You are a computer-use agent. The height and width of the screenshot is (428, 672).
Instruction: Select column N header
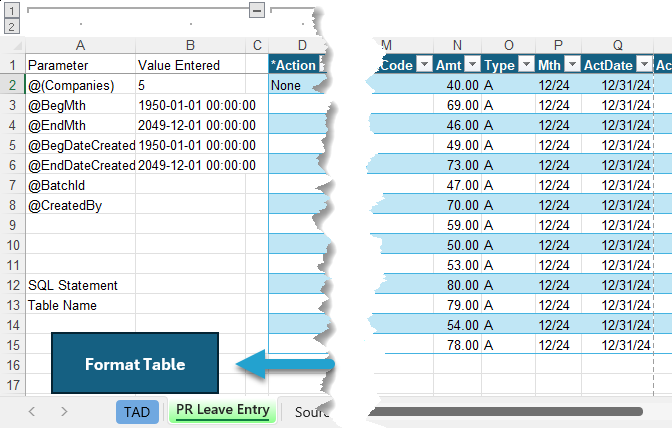[457, 45]
